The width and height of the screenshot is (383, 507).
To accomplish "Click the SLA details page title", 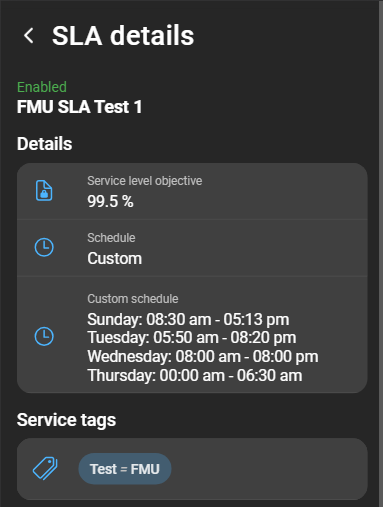I will click(123, 36).
